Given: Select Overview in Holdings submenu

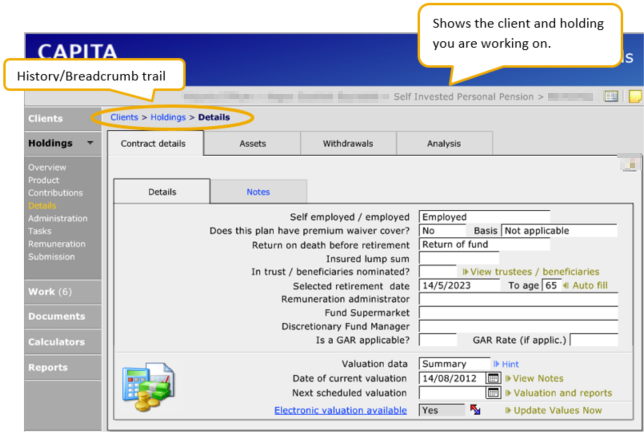Looking at the screenshot, I should pos(47,168).
